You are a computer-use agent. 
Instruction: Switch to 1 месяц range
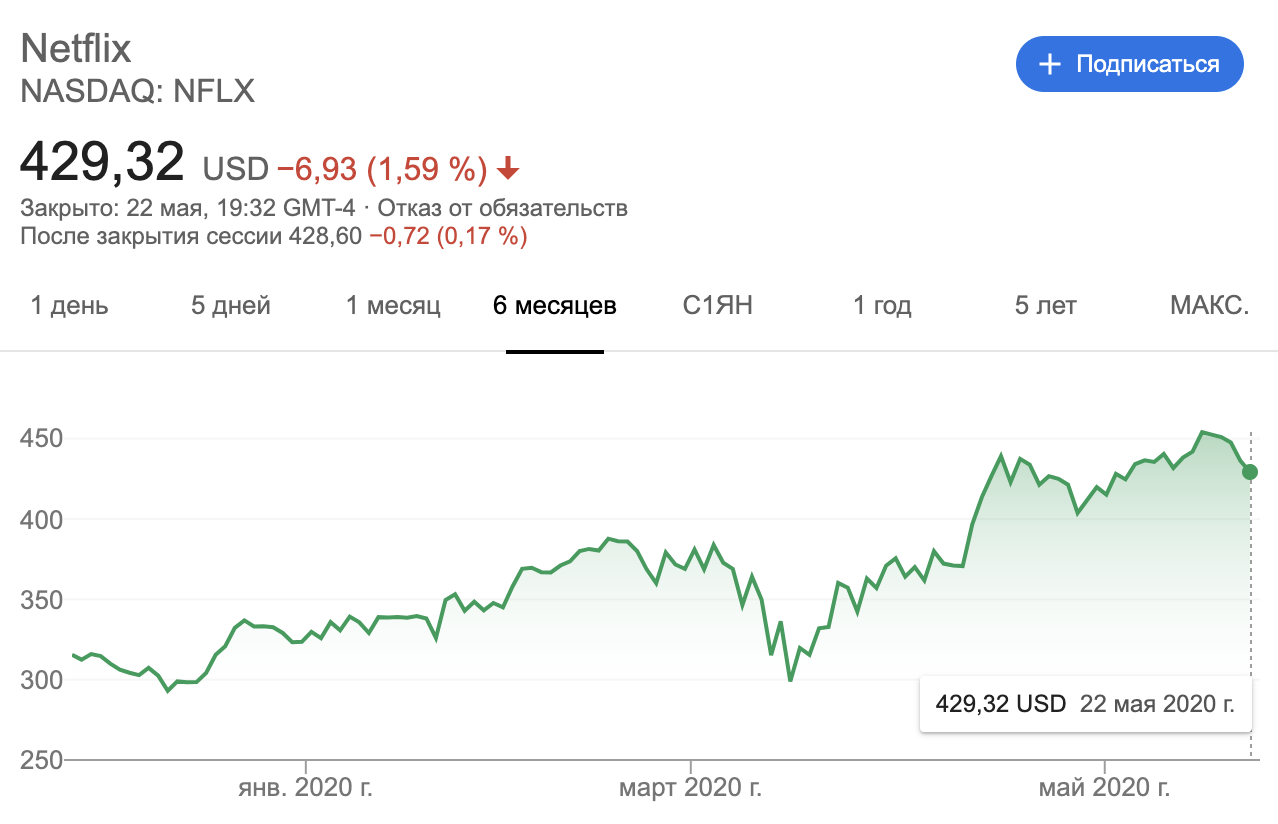tap(393, 306)
